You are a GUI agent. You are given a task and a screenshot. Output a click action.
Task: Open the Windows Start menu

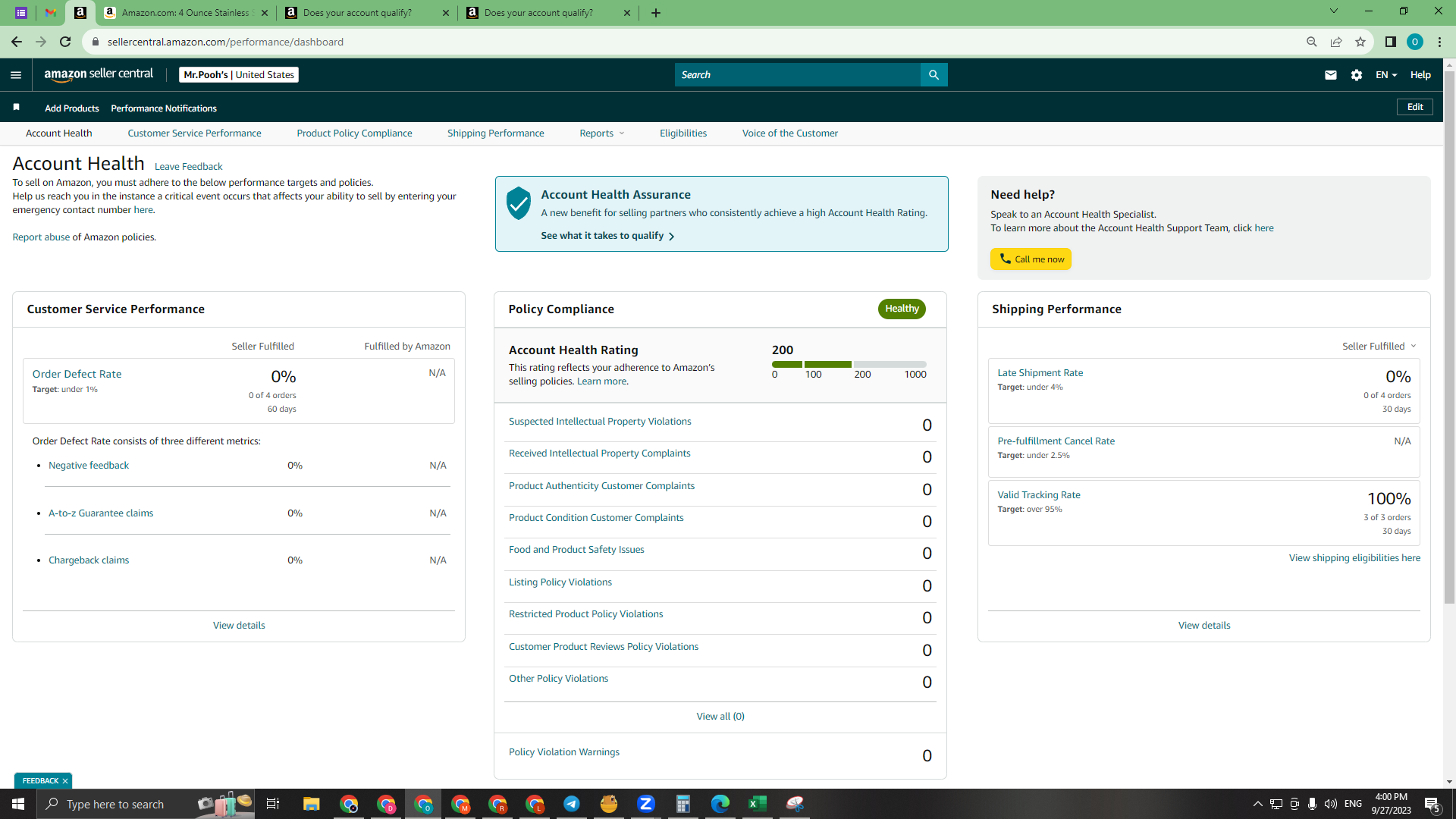click(x=18, y=804)
